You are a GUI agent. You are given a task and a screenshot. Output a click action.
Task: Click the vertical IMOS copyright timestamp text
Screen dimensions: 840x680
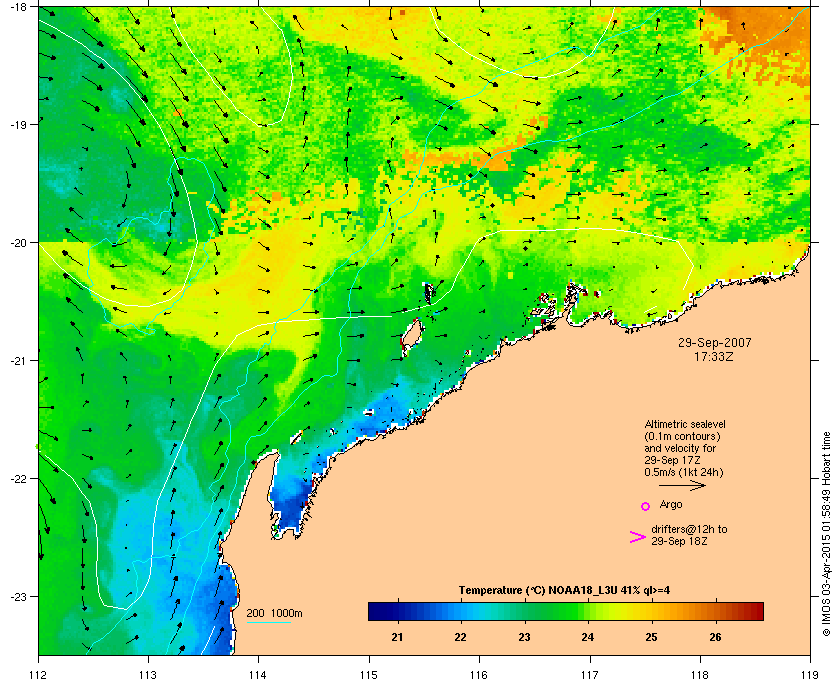pyautogui.click(x=826, y=532)
